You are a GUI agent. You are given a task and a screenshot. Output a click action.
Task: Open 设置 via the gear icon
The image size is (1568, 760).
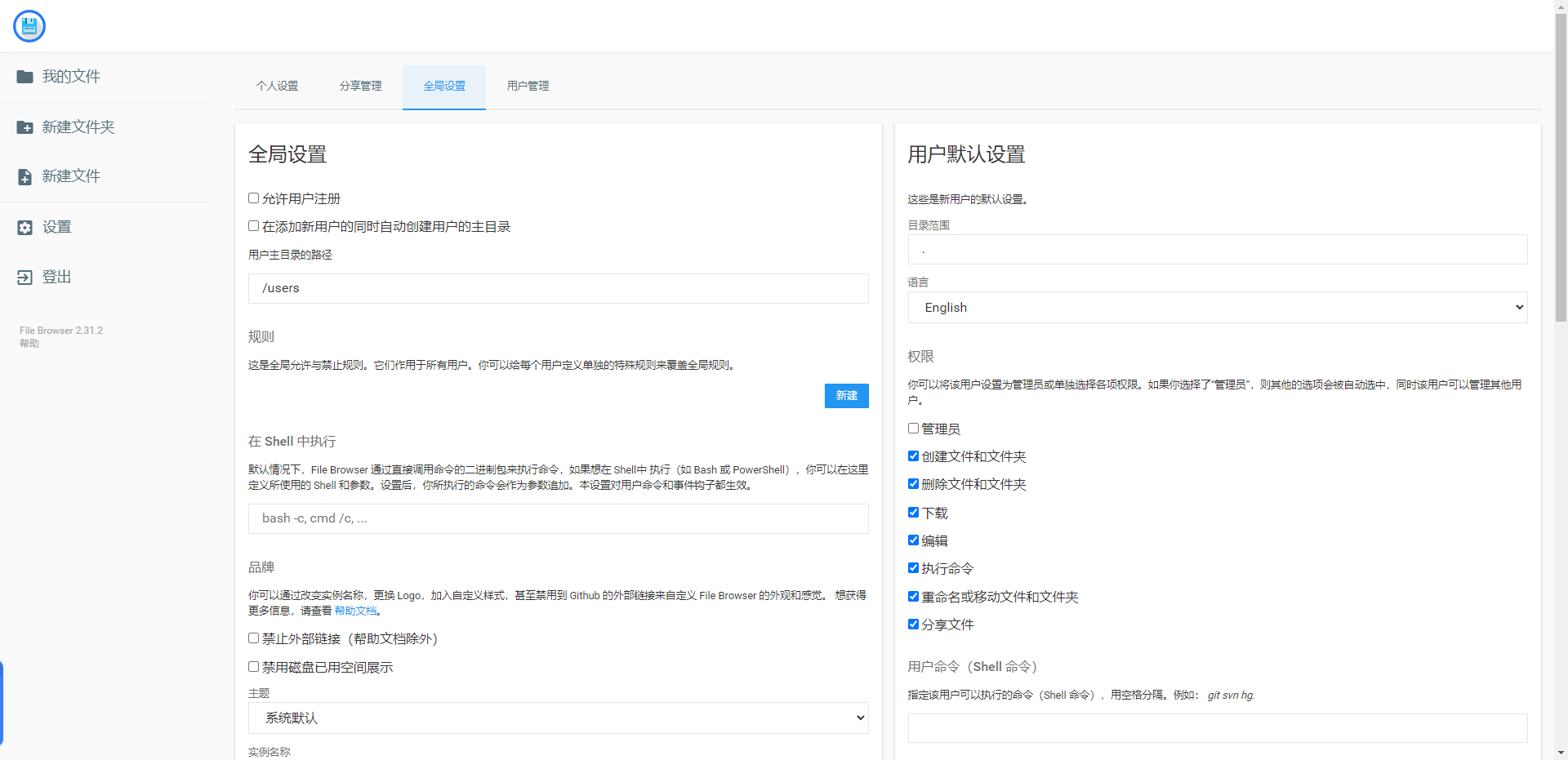coord(24,227)
